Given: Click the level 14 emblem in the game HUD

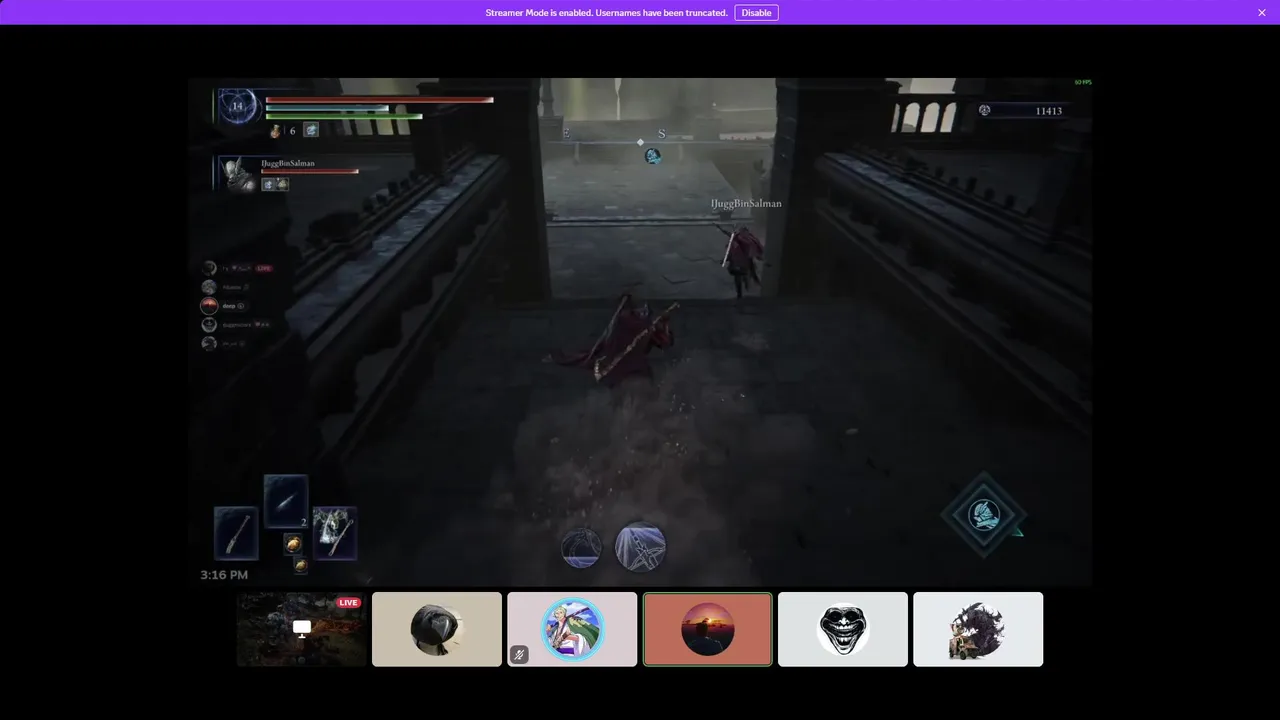Looking at the screenshot, I should point(237,106).
